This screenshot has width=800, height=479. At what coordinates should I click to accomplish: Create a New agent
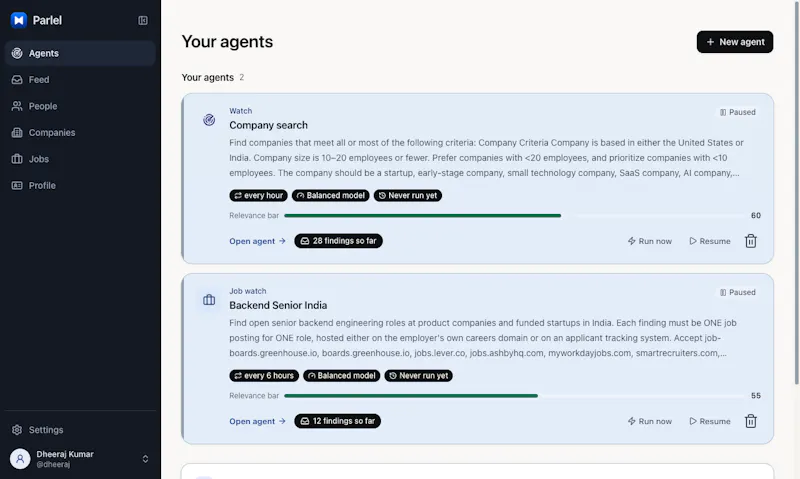[735, 42]
